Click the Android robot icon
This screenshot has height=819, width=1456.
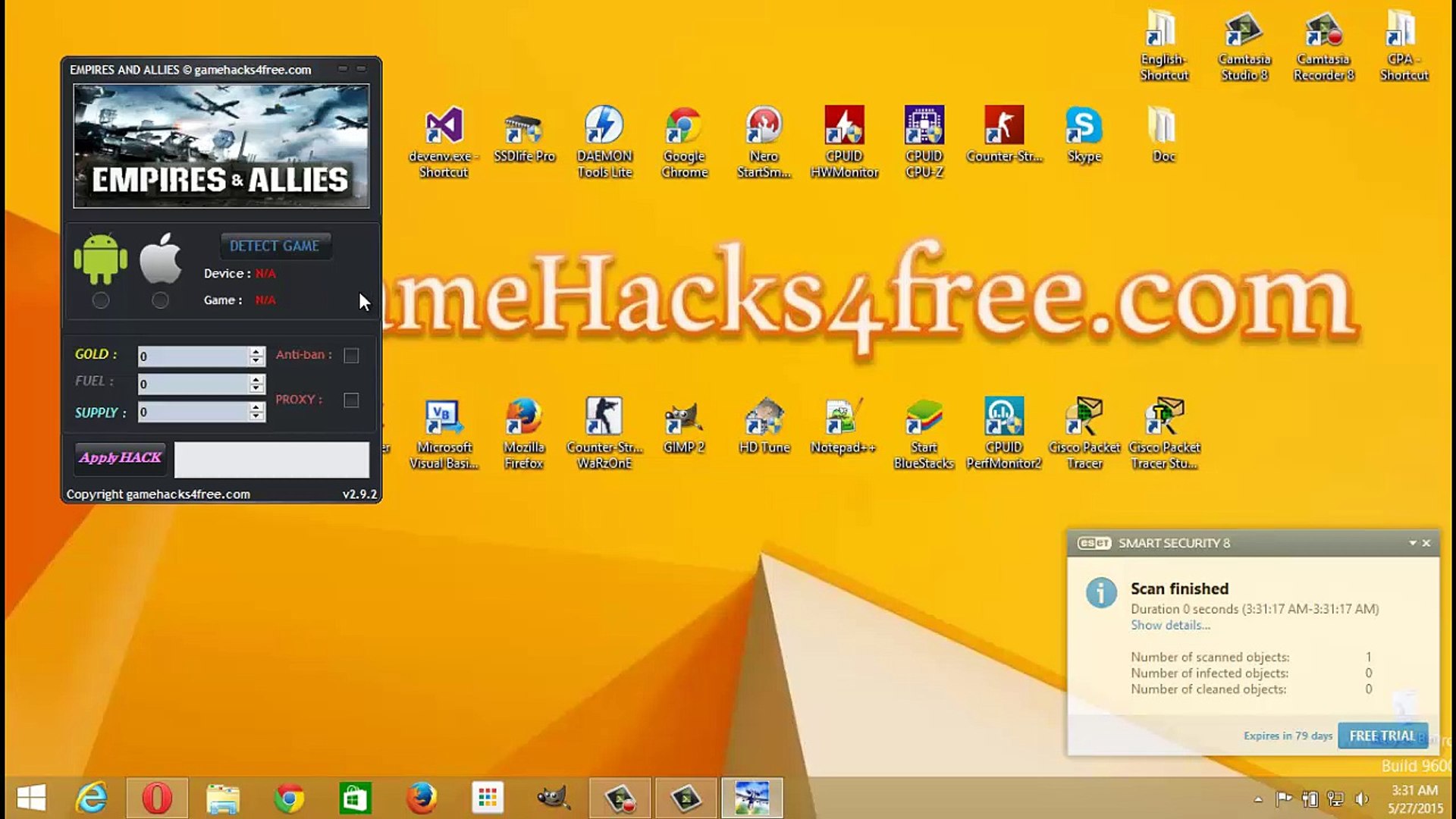100,258
